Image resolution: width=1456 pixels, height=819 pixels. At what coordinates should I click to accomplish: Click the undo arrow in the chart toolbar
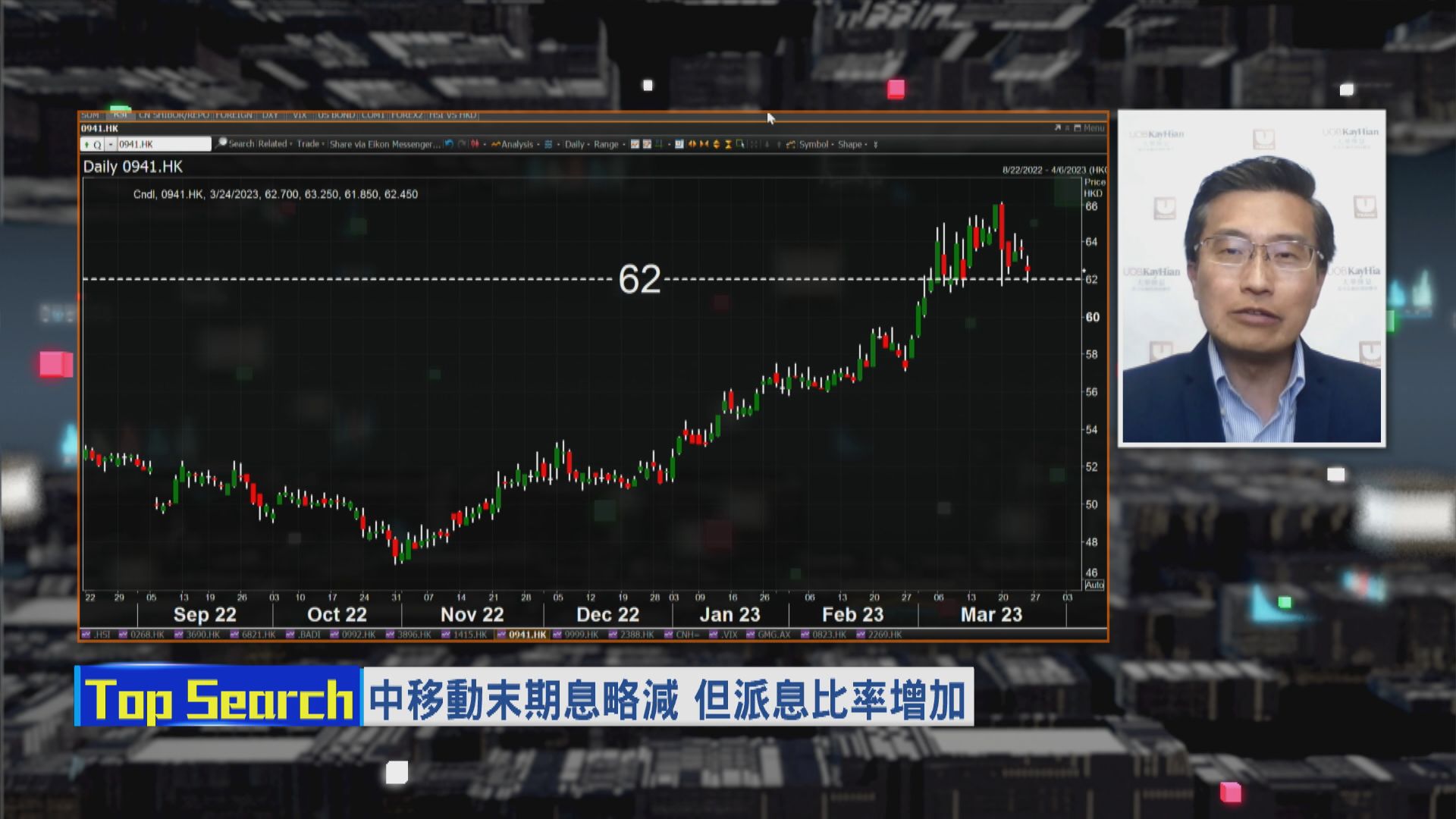pos(450,144)
